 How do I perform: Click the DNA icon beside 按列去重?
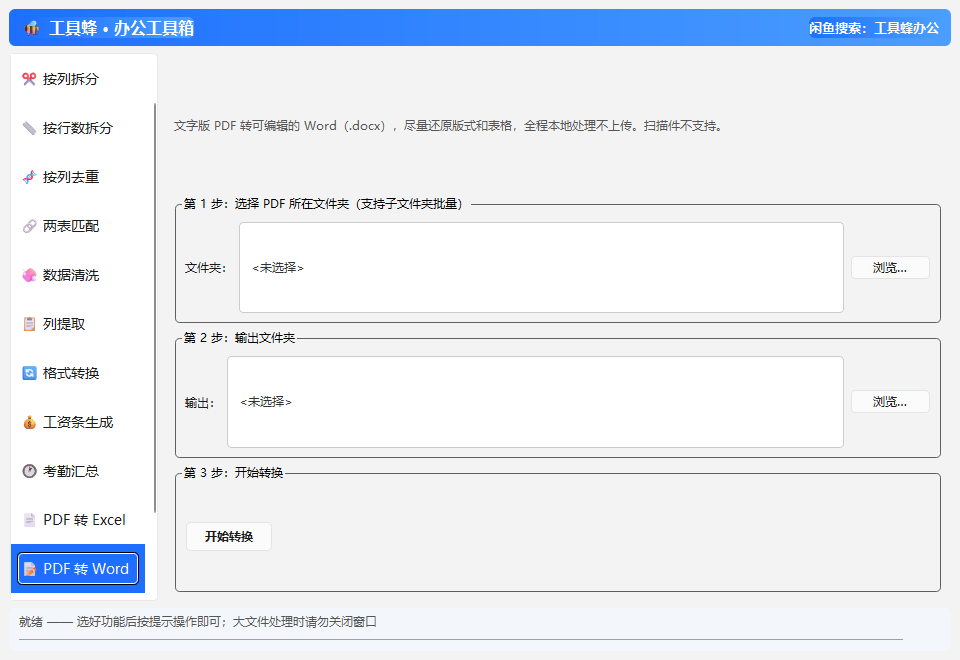point(29,177)
